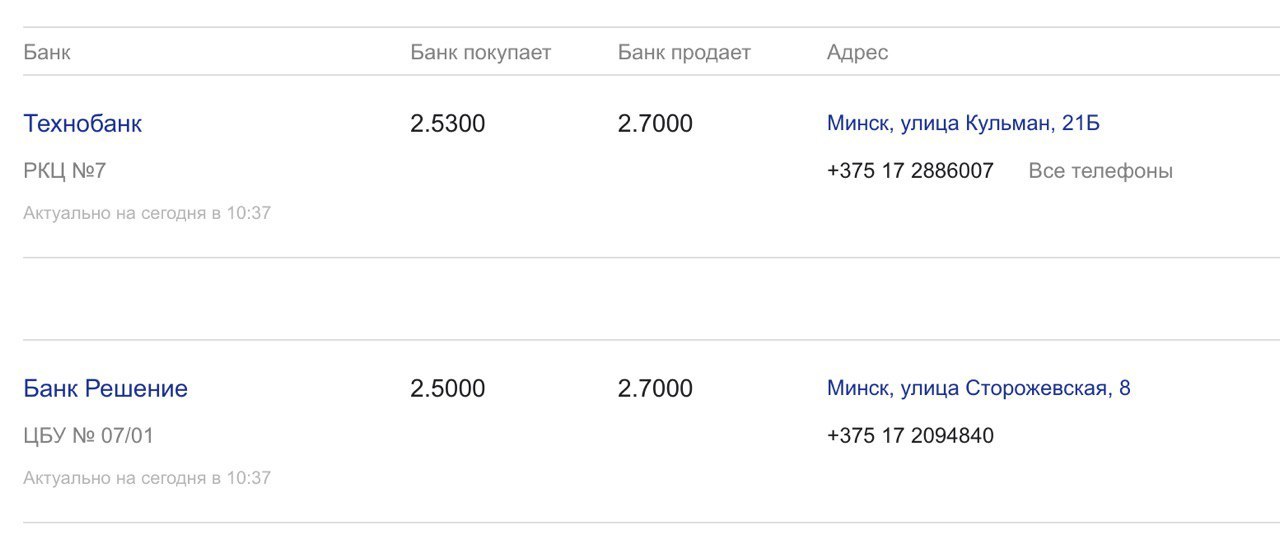Click phone number +375 17 2094840
Screen dimensions: 1280x535
pyautogui.click(x=910, y=436)
